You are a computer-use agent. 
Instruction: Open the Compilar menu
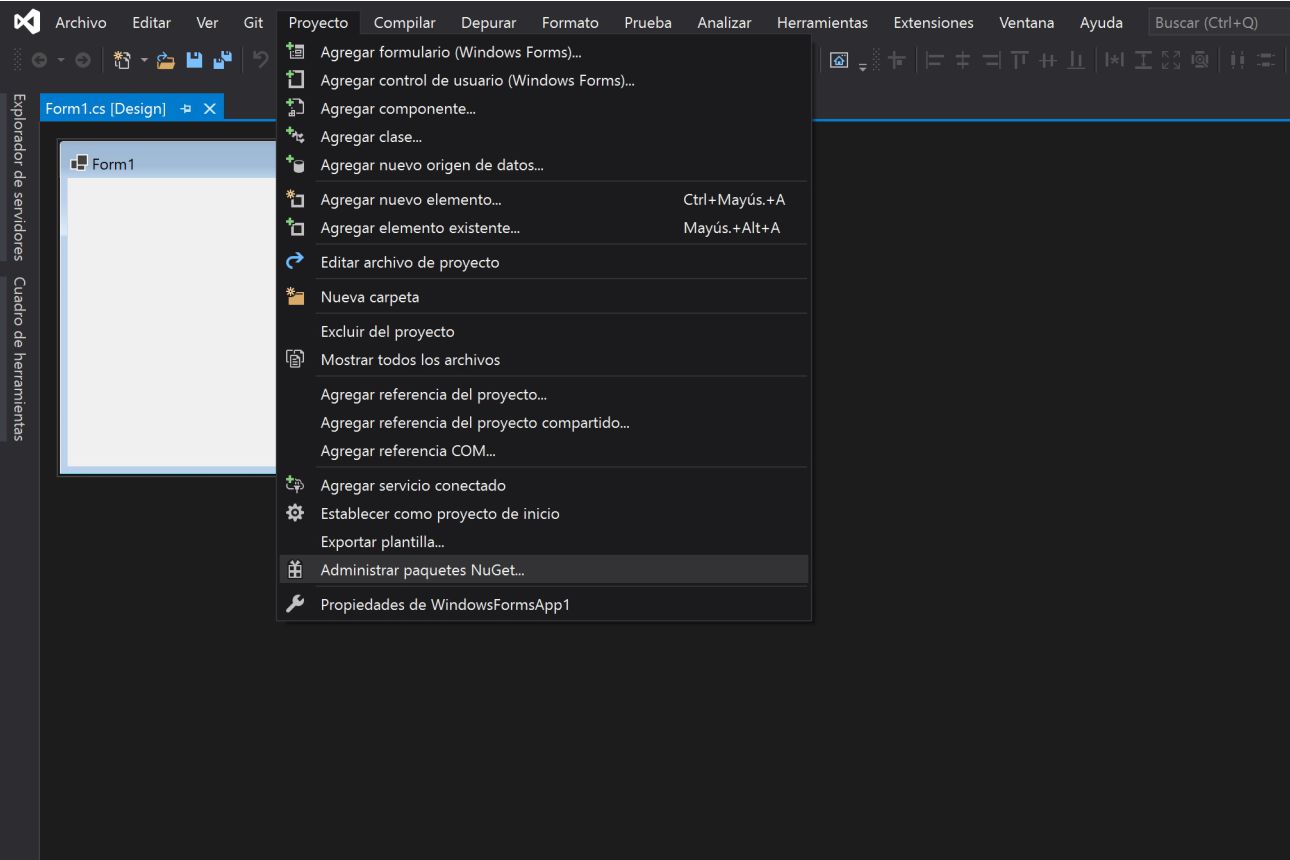[404, 23]
